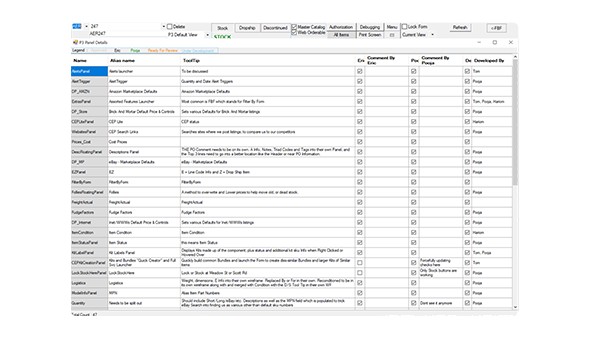Click the Debugging button
The height and width of the screenshot is (360, 590).
coord(370,27)
